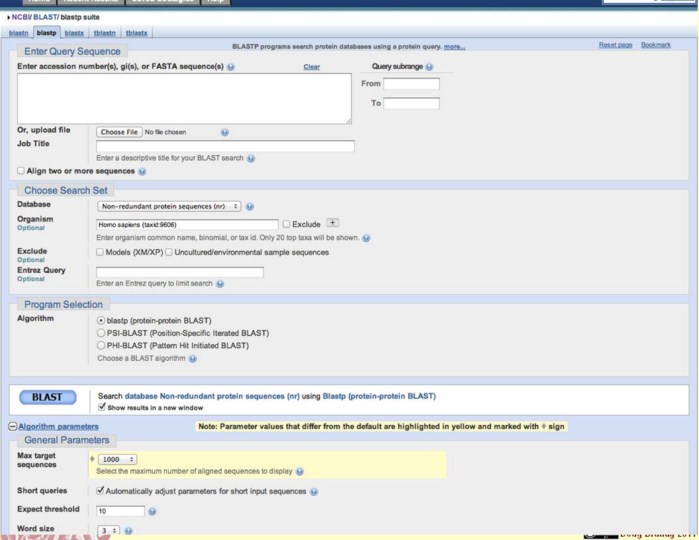The image size is (699, 540).
Task: Click the Job Title input field
Action: click(x=225, y=146)
